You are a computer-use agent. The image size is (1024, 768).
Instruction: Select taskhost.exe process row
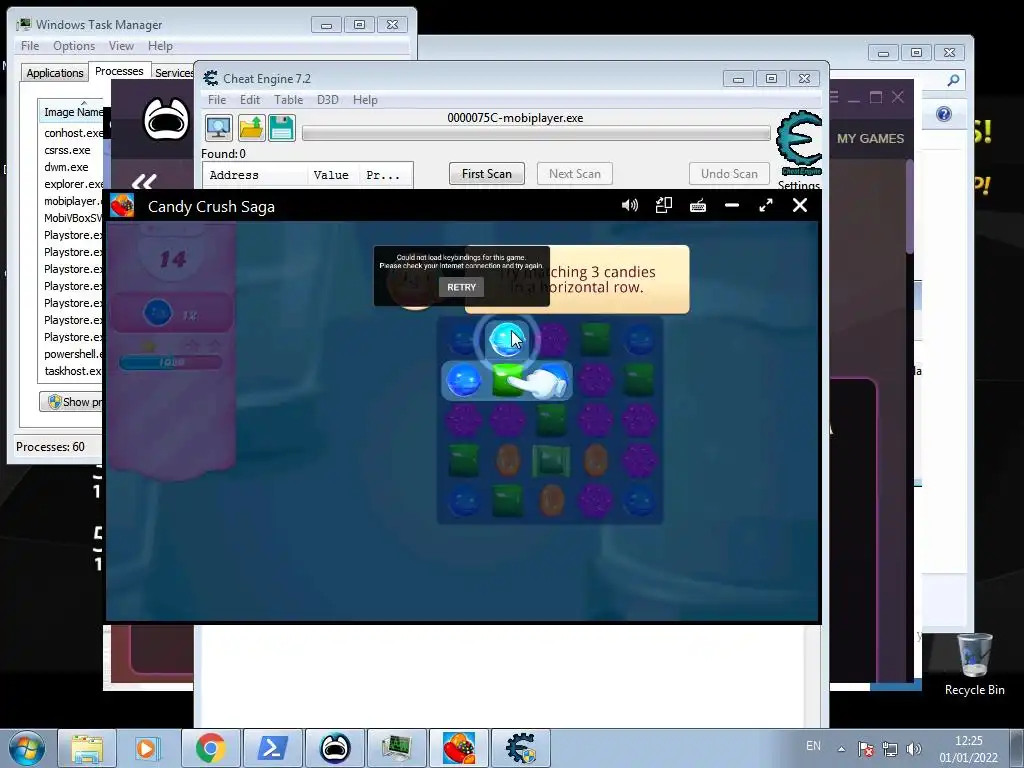[x=72, y=370]
